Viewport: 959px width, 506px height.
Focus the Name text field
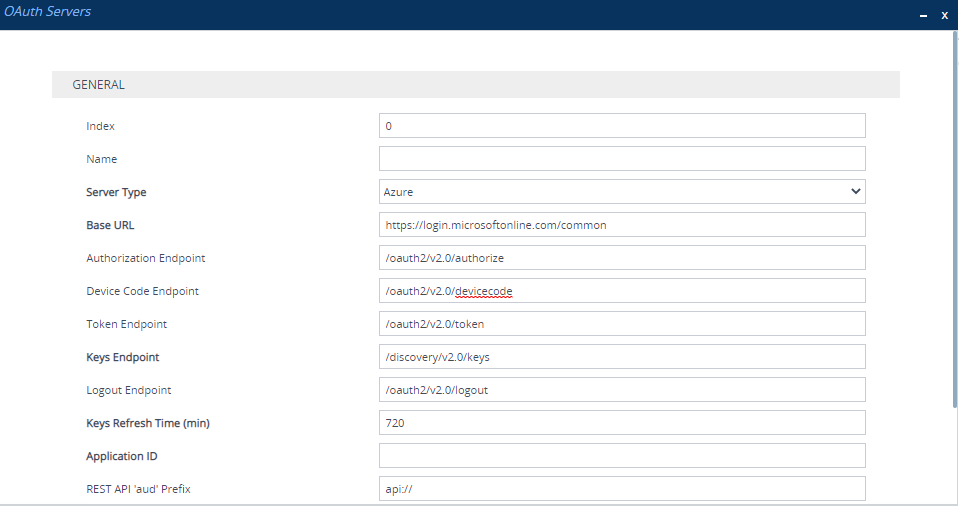[621, 159]
